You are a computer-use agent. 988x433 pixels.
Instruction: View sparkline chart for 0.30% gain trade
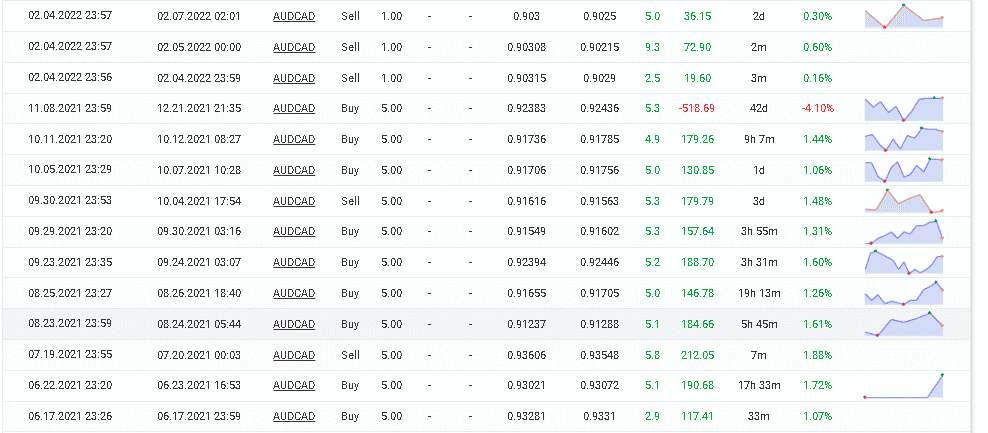point(904,16)
